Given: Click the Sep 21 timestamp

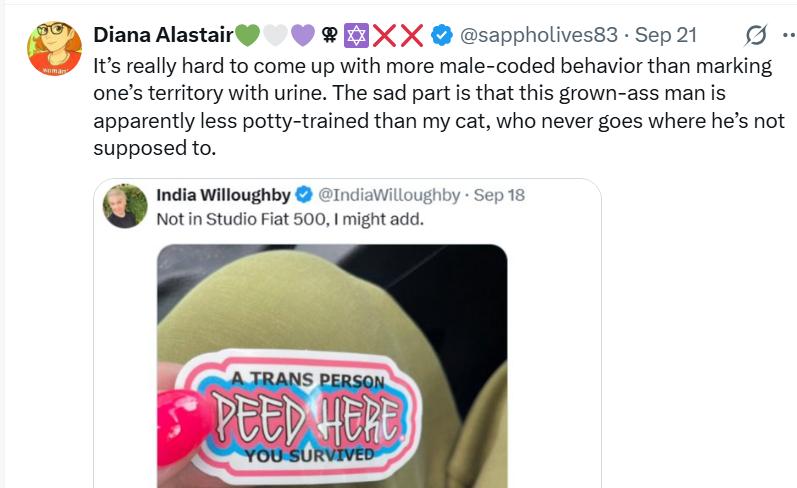Looking at the screenshot, I should 666,35.
